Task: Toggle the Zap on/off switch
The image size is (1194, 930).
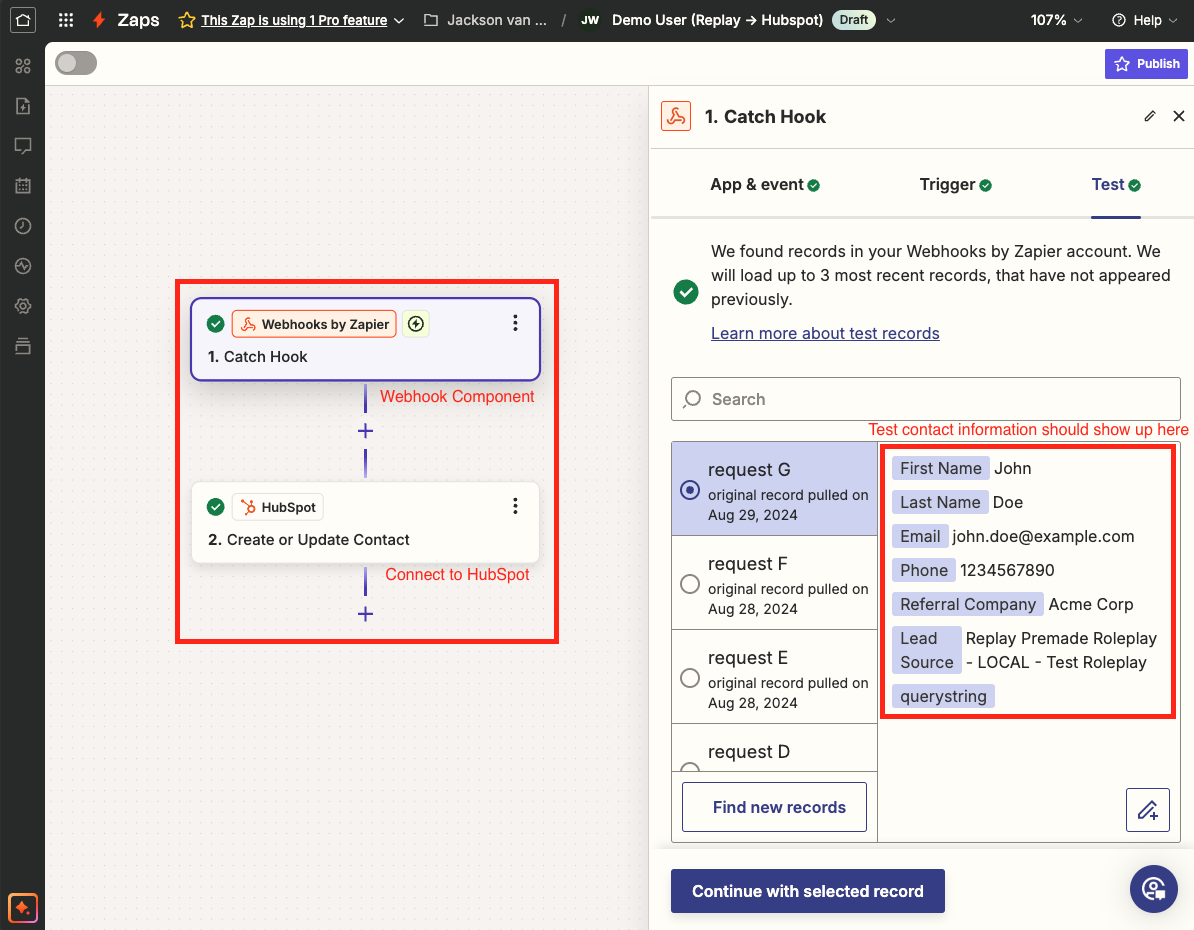Action: (76, 63)
